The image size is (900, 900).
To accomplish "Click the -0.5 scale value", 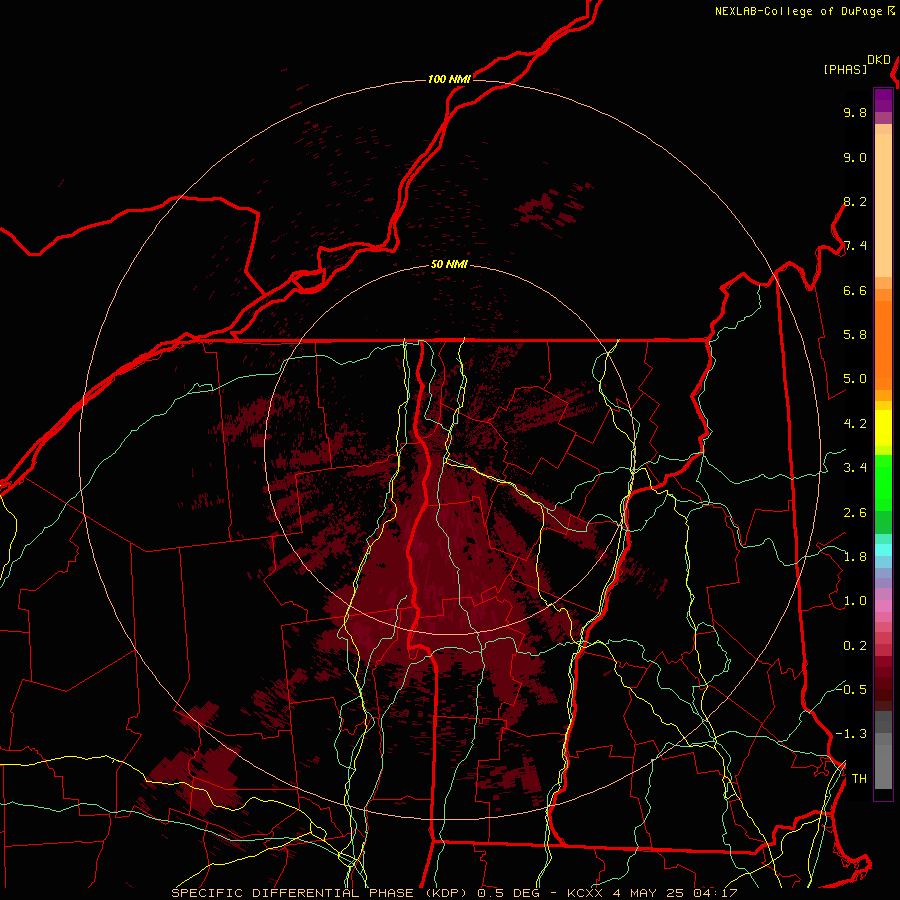I will click(x=851, y=690).
